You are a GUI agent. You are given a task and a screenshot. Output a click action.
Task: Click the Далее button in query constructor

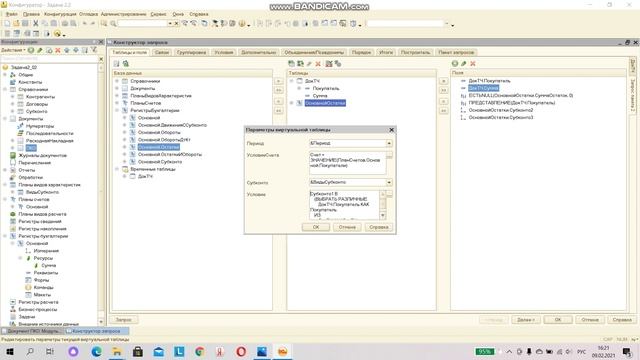click(x=526, y=320)
